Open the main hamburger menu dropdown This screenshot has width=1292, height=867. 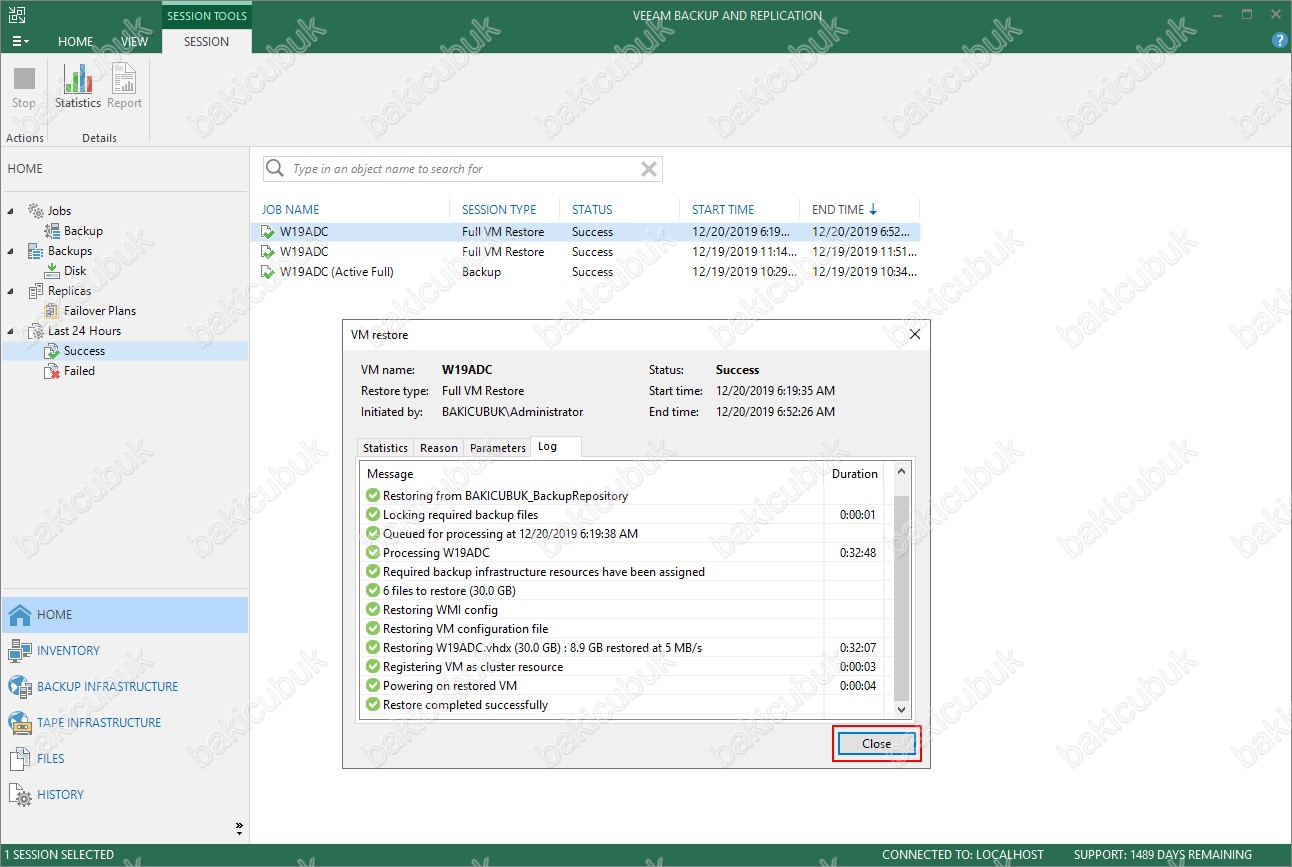click(x=20, y=42)
